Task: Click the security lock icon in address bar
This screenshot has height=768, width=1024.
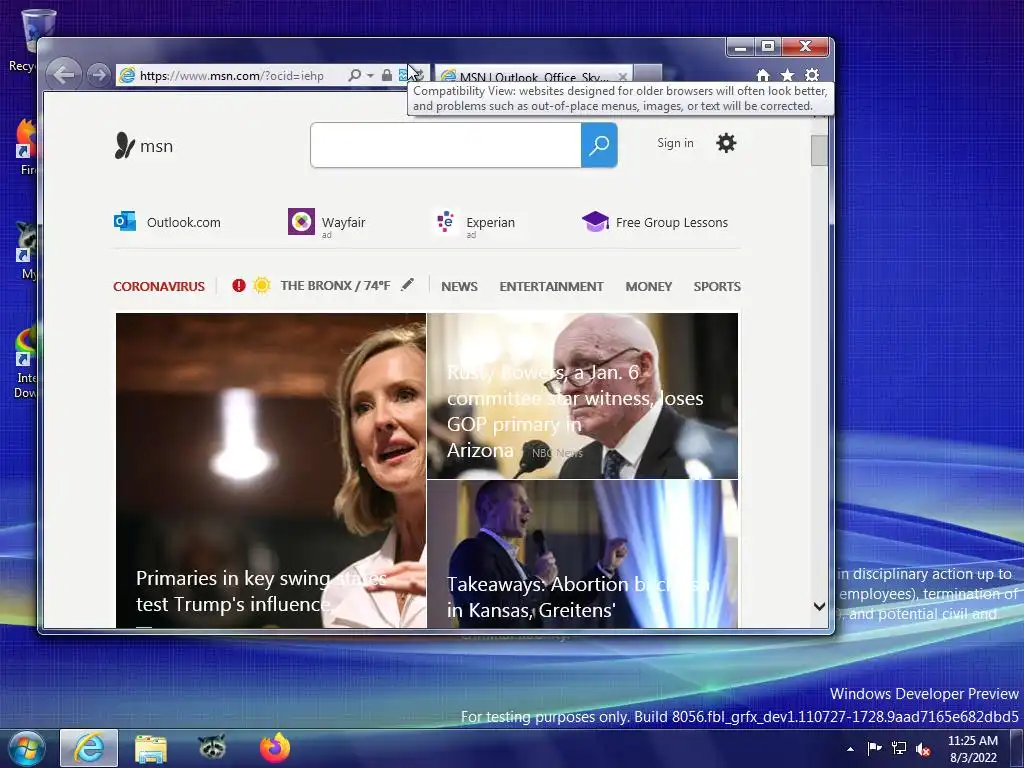Action: point(387,75)
